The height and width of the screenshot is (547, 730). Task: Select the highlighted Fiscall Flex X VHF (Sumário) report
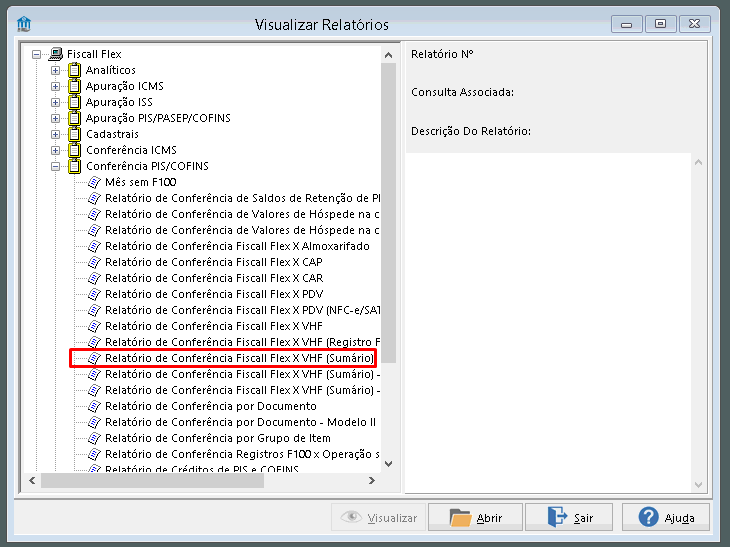pos(239,358)
